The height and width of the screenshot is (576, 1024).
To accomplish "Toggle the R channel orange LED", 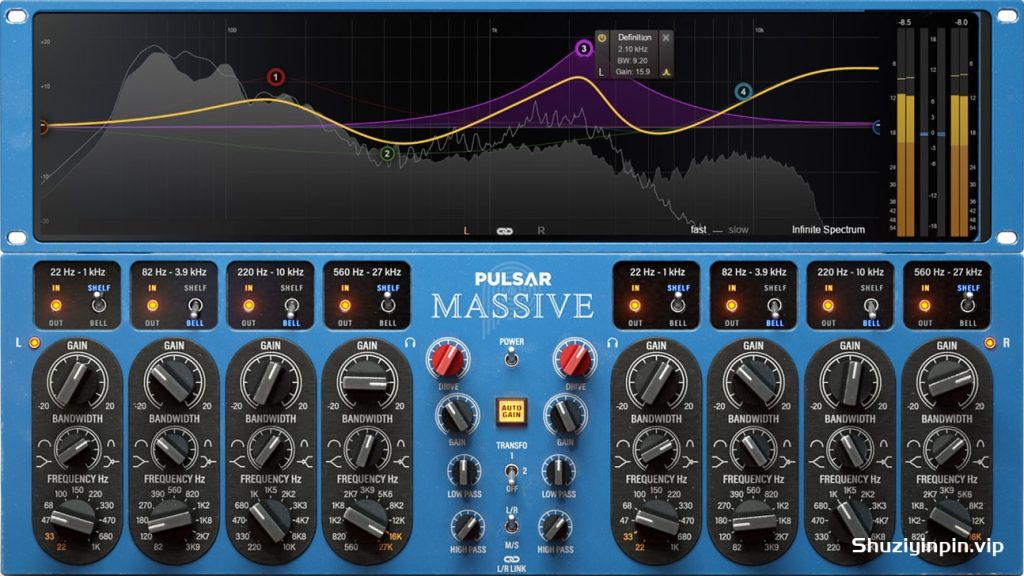I will point(990,343).
